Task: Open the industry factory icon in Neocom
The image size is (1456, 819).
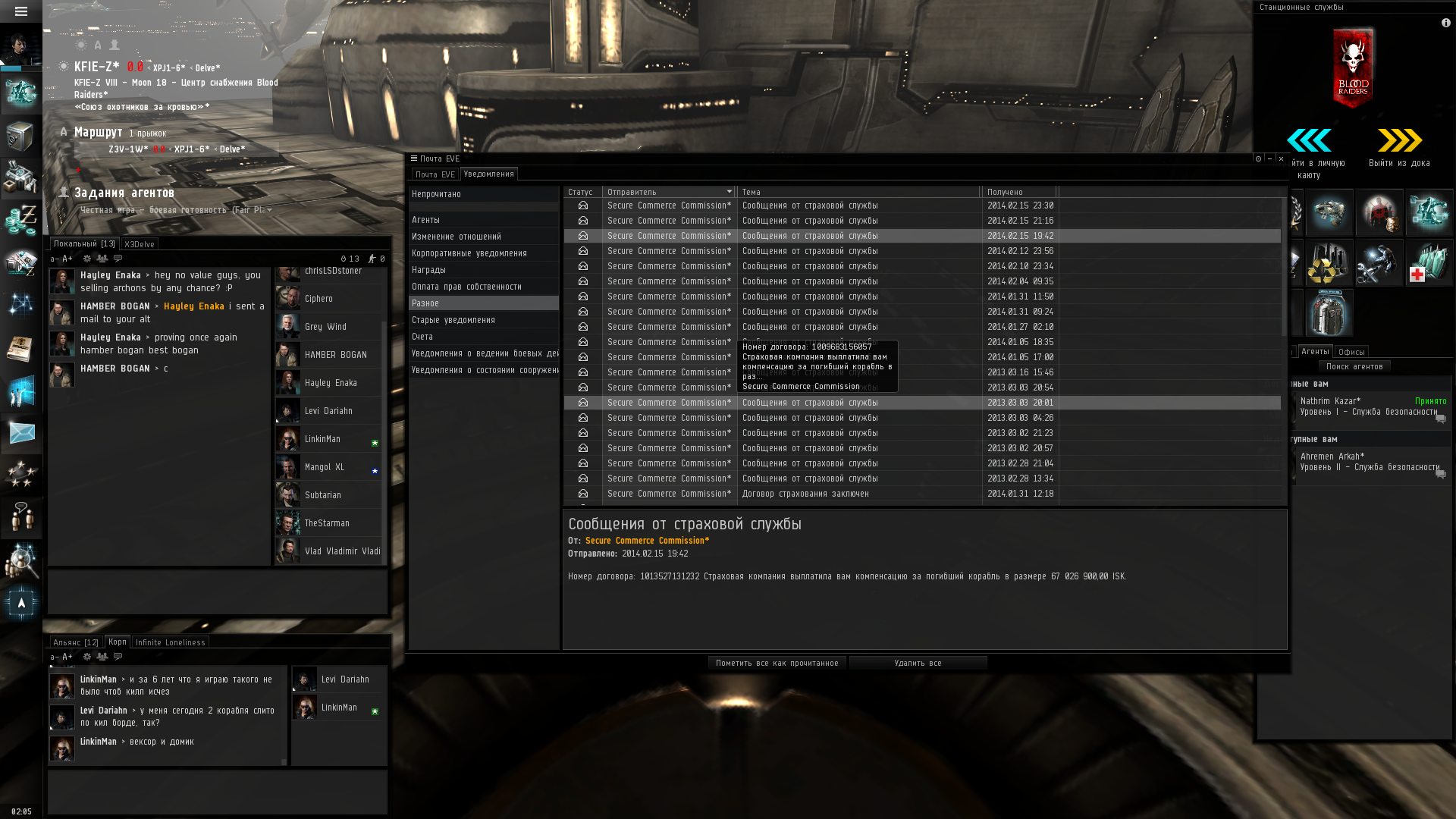Action: coord(20,177)
